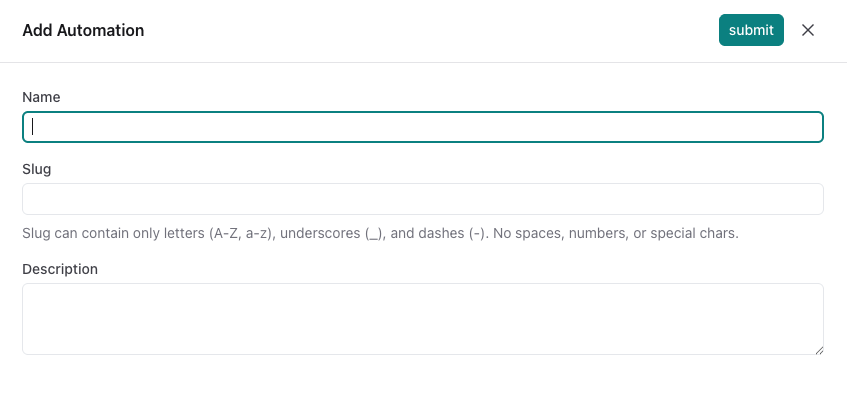The image size is (847, 411).
Task: Click the resize grip of Description box
Action: (819, 350)
